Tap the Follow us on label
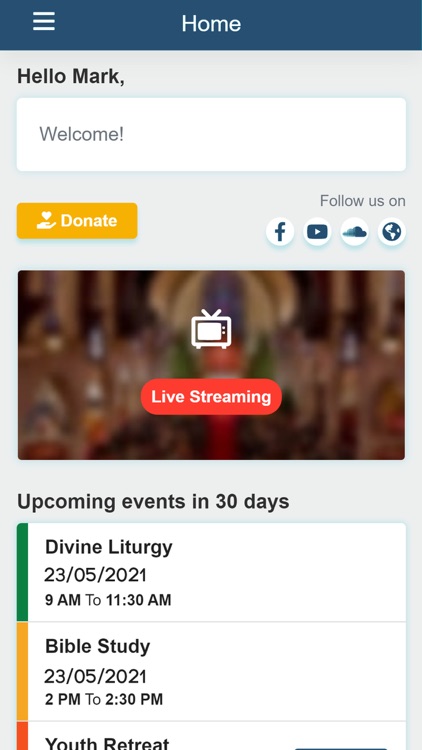Viewport: 422px width, 750px height. pyautogui.click(x=363, y=201)
